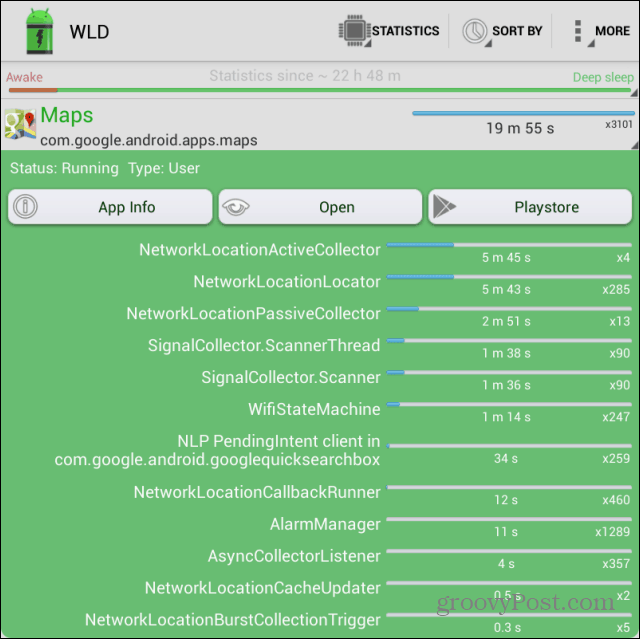
Task: Click the eye icon on Open button
Action: pyautogui.click(x=236, y=206)
